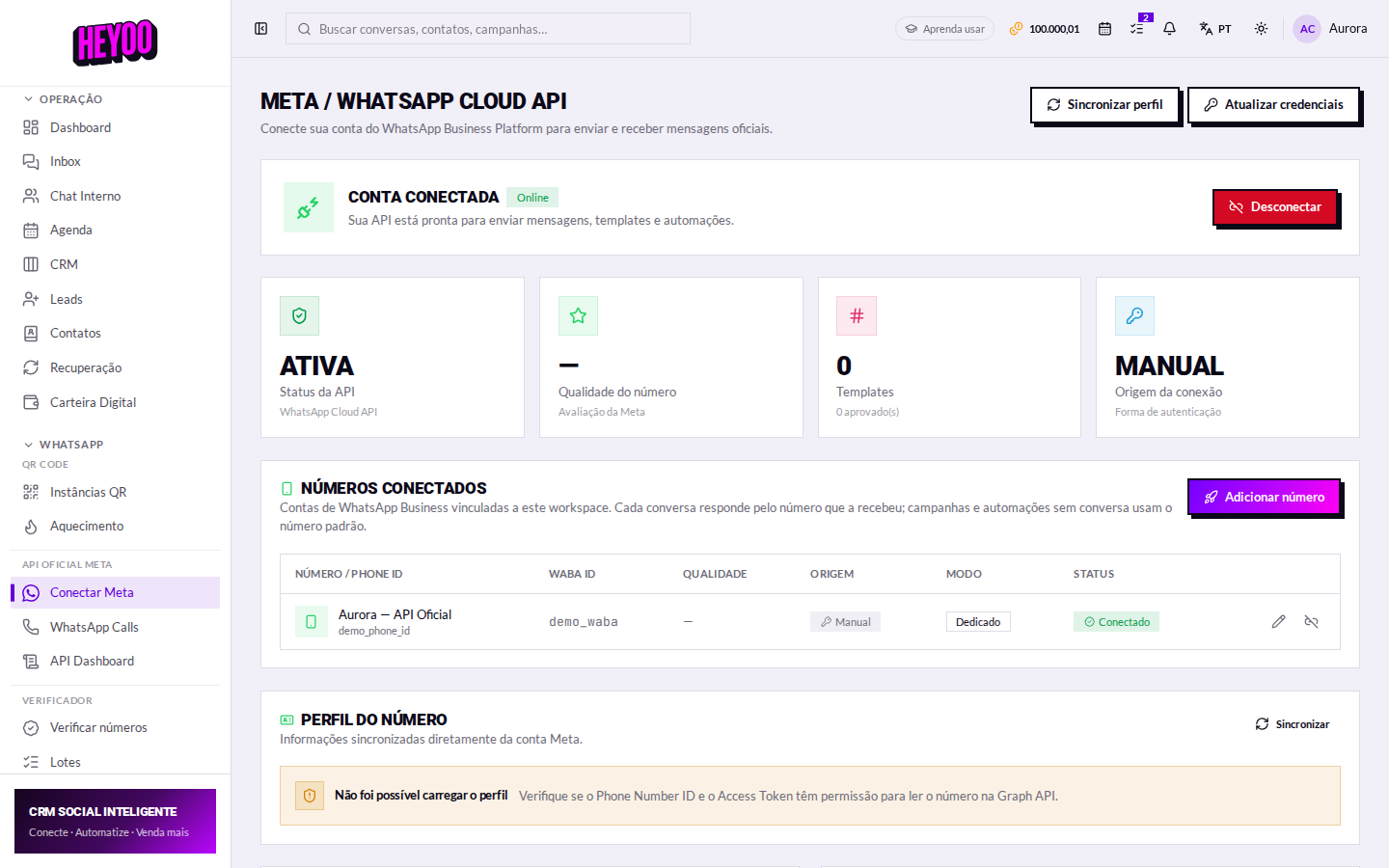
Task: Click the Lotes list icon
Action: 31,762
